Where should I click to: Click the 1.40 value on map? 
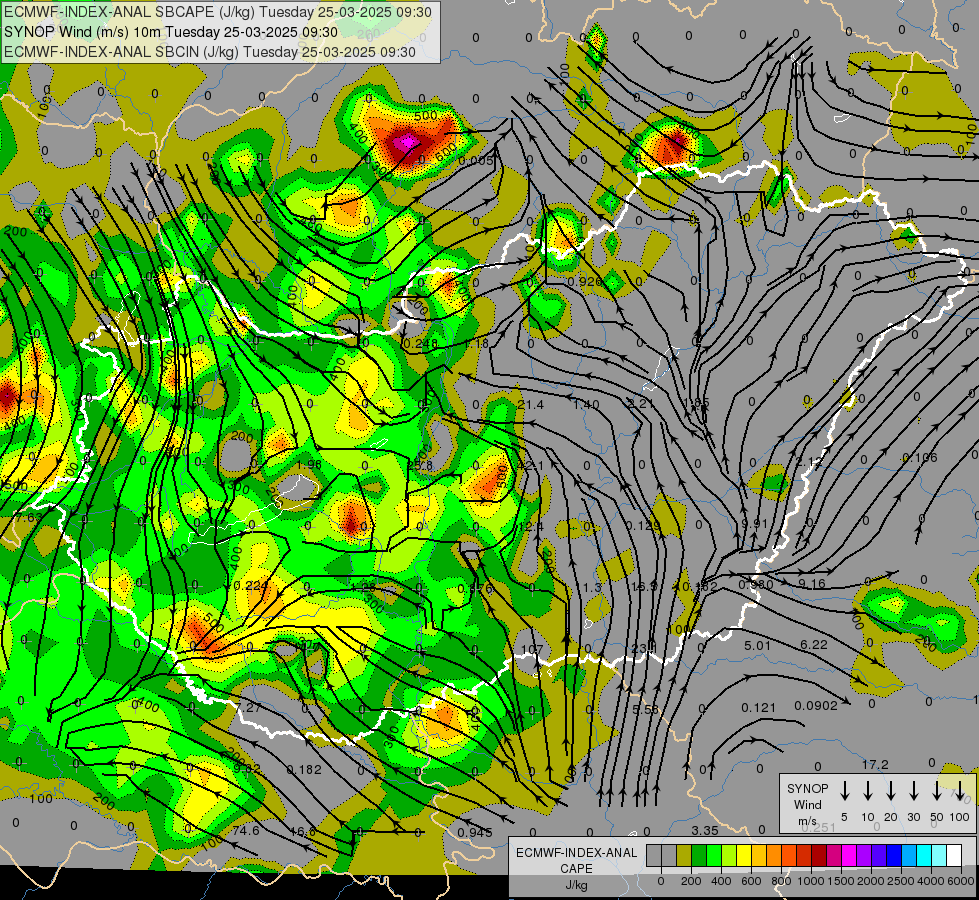tap(586, 405)
